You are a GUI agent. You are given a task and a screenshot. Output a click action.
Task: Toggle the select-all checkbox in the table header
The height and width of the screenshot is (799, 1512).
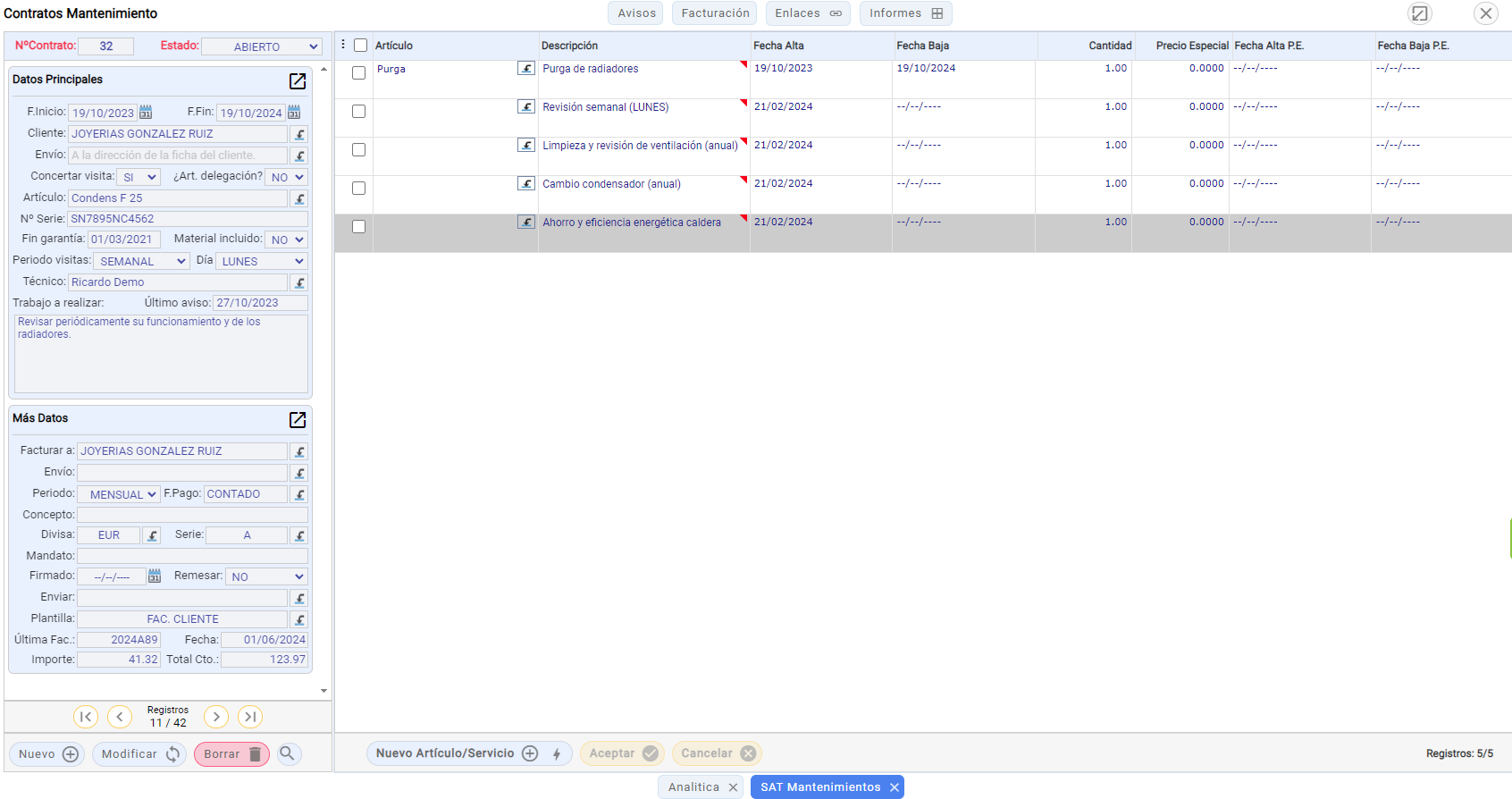click(x=361, y=46)
